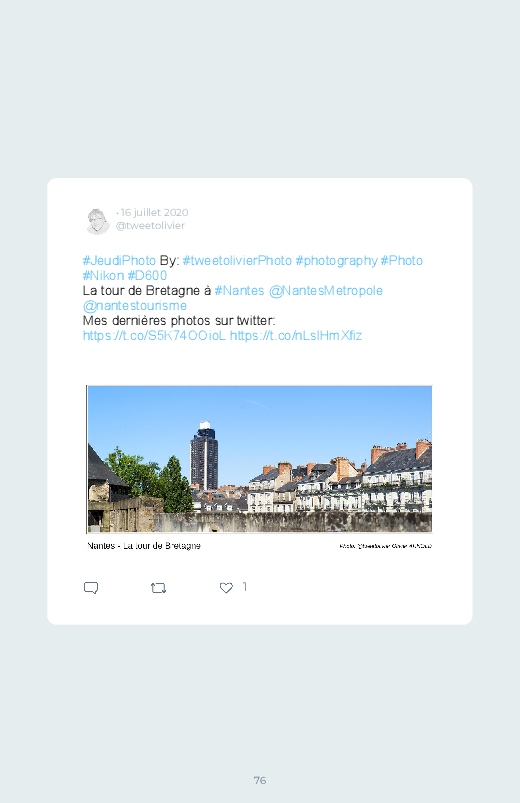Screen dimensions: 520x803
Task: Open the Tour de Bretagne photo
Action: [260, 459]
